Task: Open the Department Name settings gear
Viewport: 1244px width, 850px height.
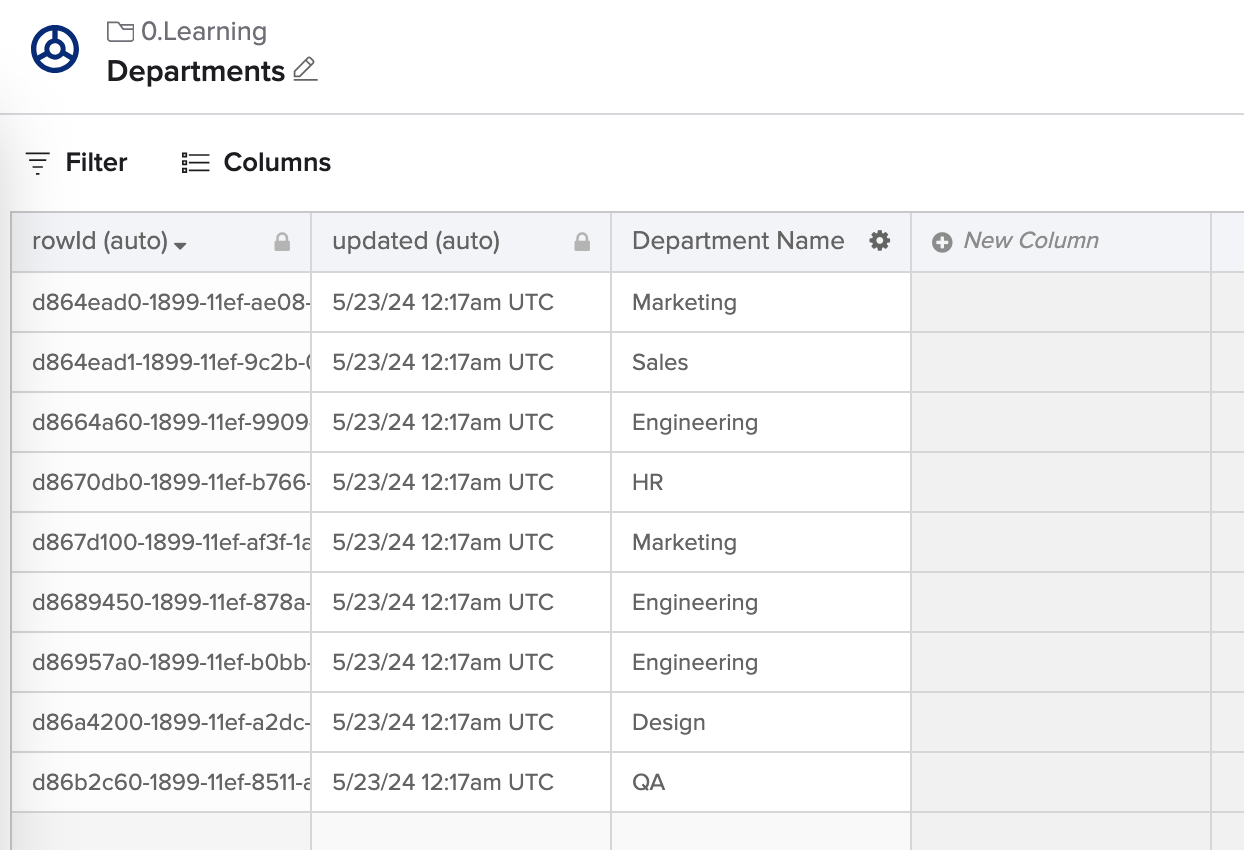Action: [880, 241]
